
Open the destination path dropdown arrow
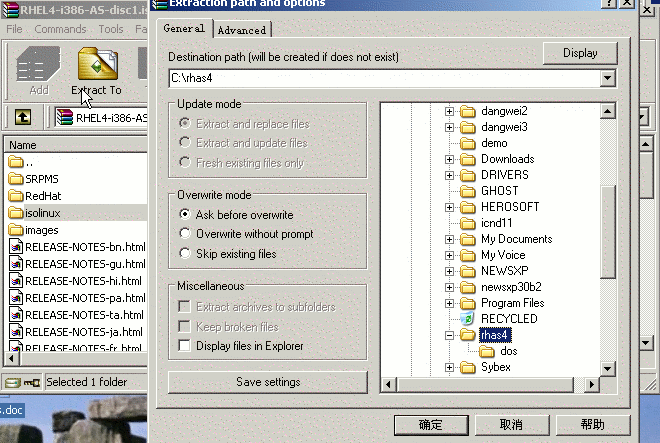(x=608, y=77)
